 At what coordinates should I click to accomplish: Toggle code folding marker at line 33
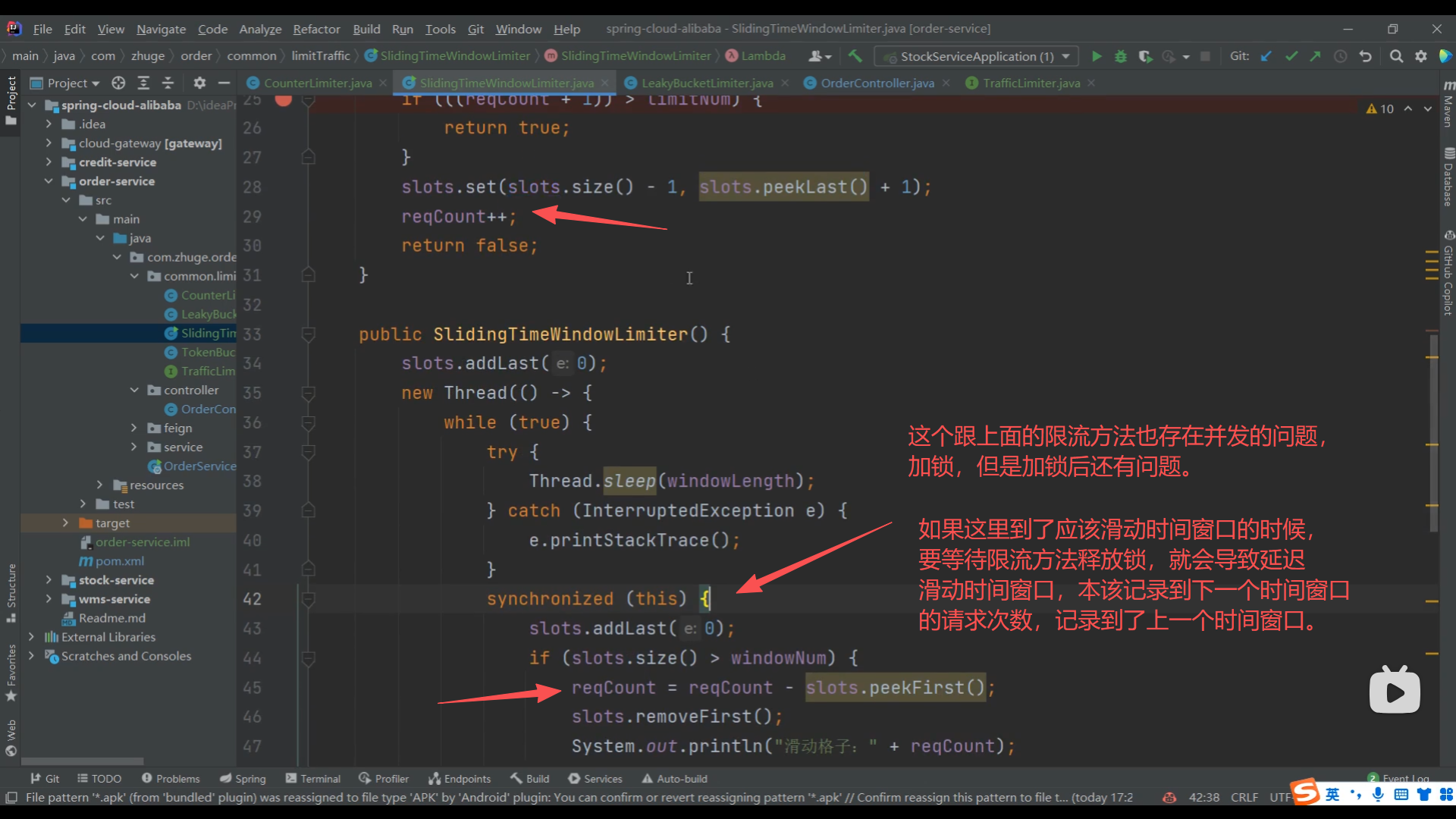pos(308,334)
